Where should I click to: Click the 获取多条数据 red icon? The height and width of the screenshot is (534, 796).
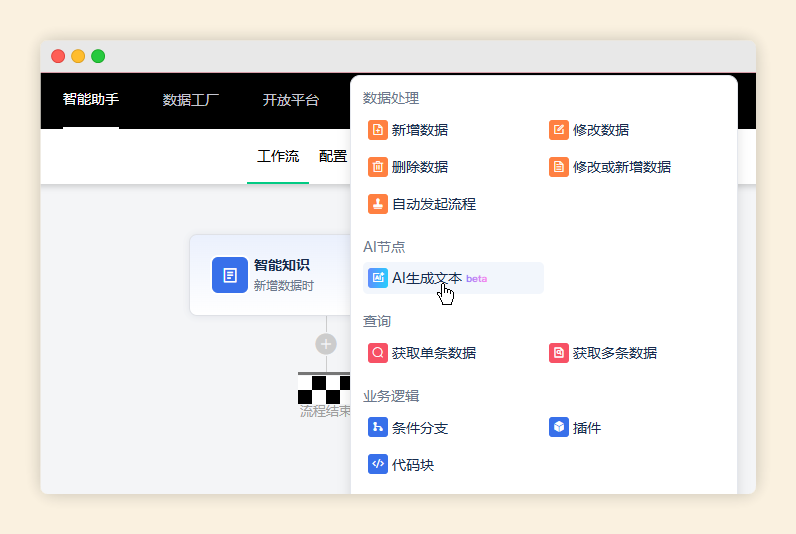point(559,353)
